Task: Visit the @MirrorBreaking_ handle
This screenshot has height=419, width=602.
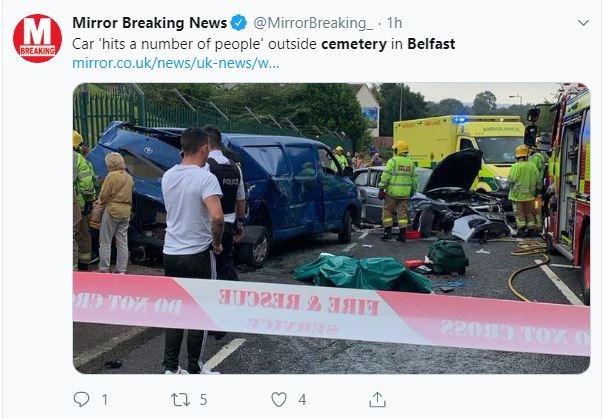Action: tap(313, 23)
